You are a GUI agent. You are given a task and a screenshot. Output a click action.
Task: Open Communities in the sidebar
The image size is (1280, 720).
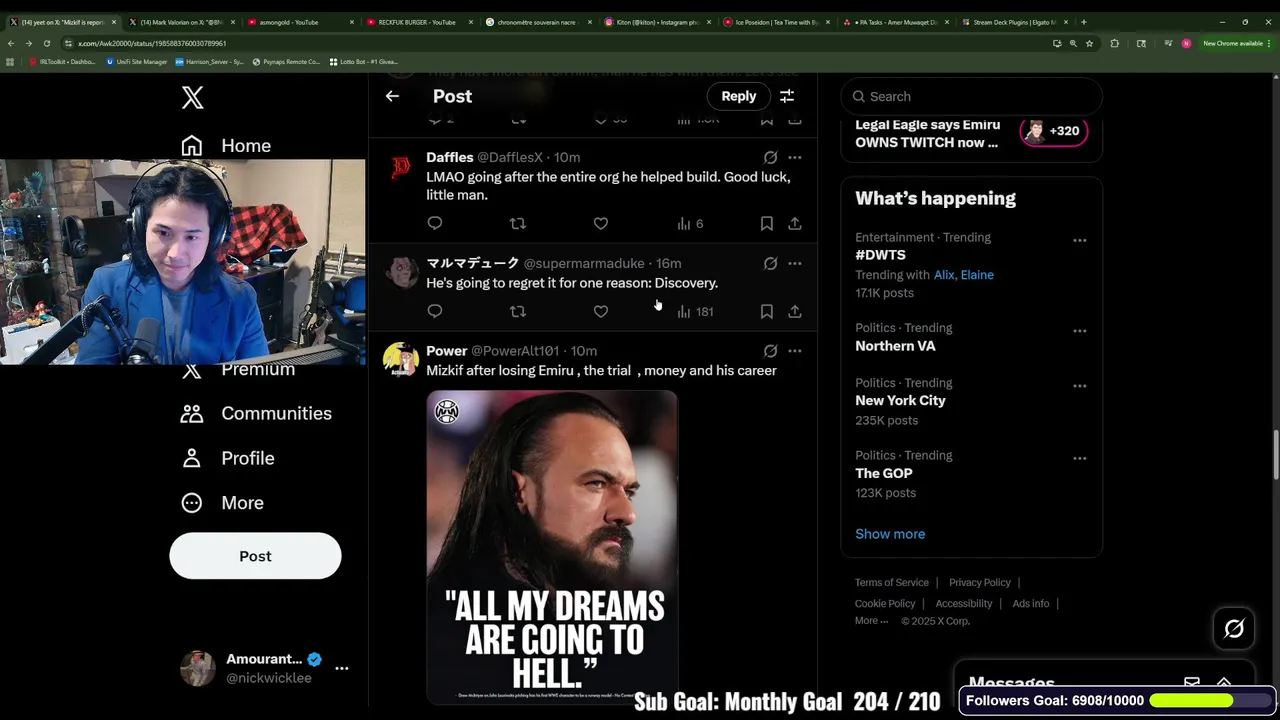(x=256, y=413)
